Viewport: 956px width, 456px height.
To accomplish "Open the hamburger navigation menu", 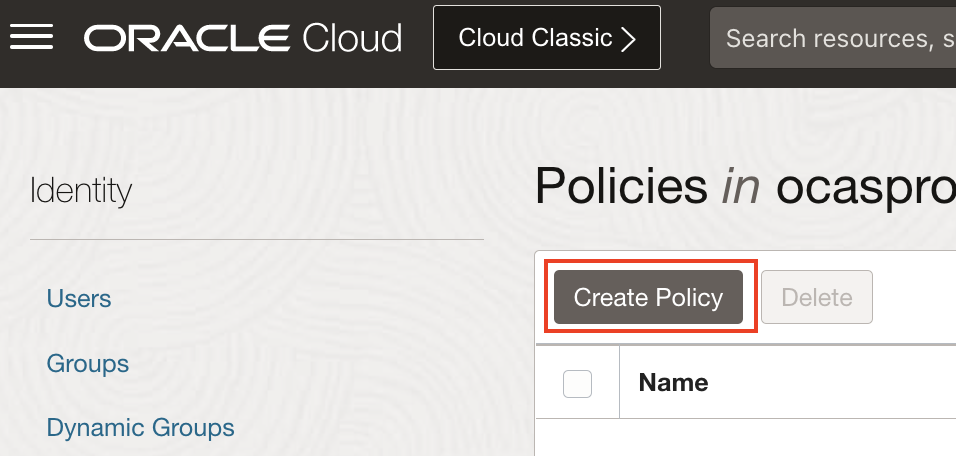I will coord(31,37).
